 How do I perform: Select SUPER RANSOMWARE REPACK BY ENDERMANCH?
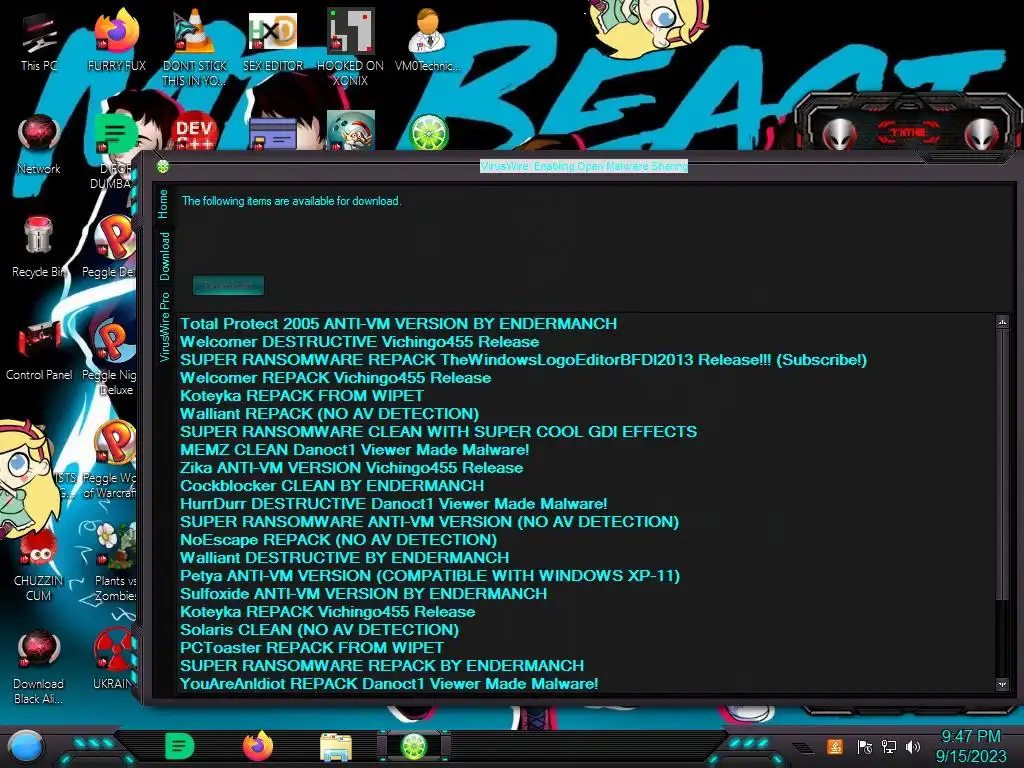click(382, 666)
